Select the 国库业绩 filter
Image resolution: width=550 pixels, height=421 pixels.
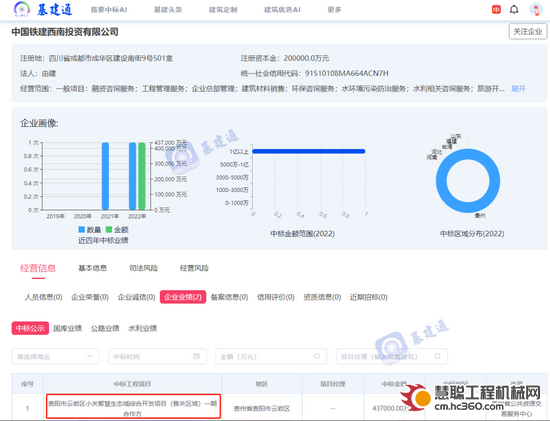click(x=67, y=328)
